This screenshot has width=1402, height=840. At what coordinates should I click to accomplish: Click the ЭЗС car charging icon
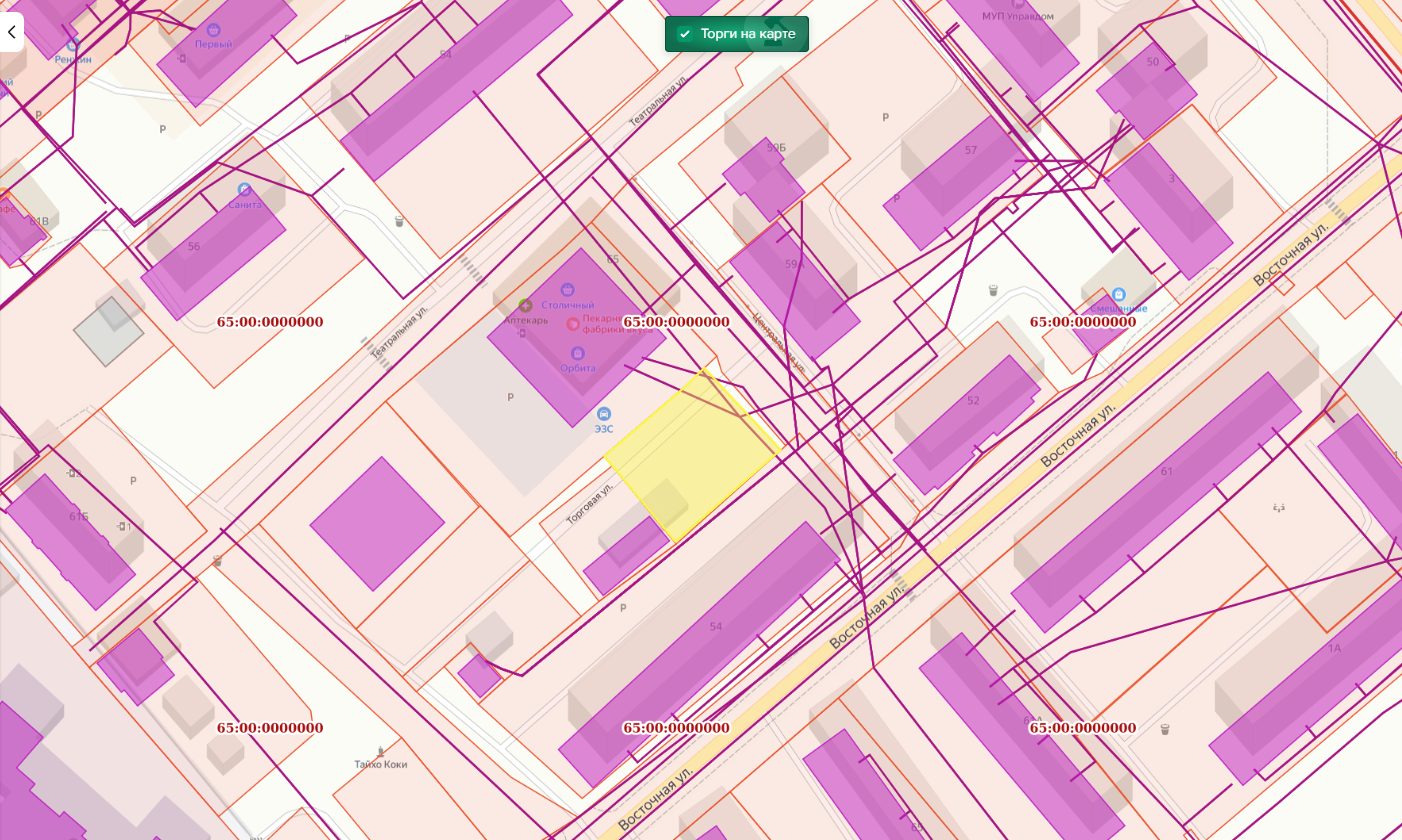(x=603, y=415)
